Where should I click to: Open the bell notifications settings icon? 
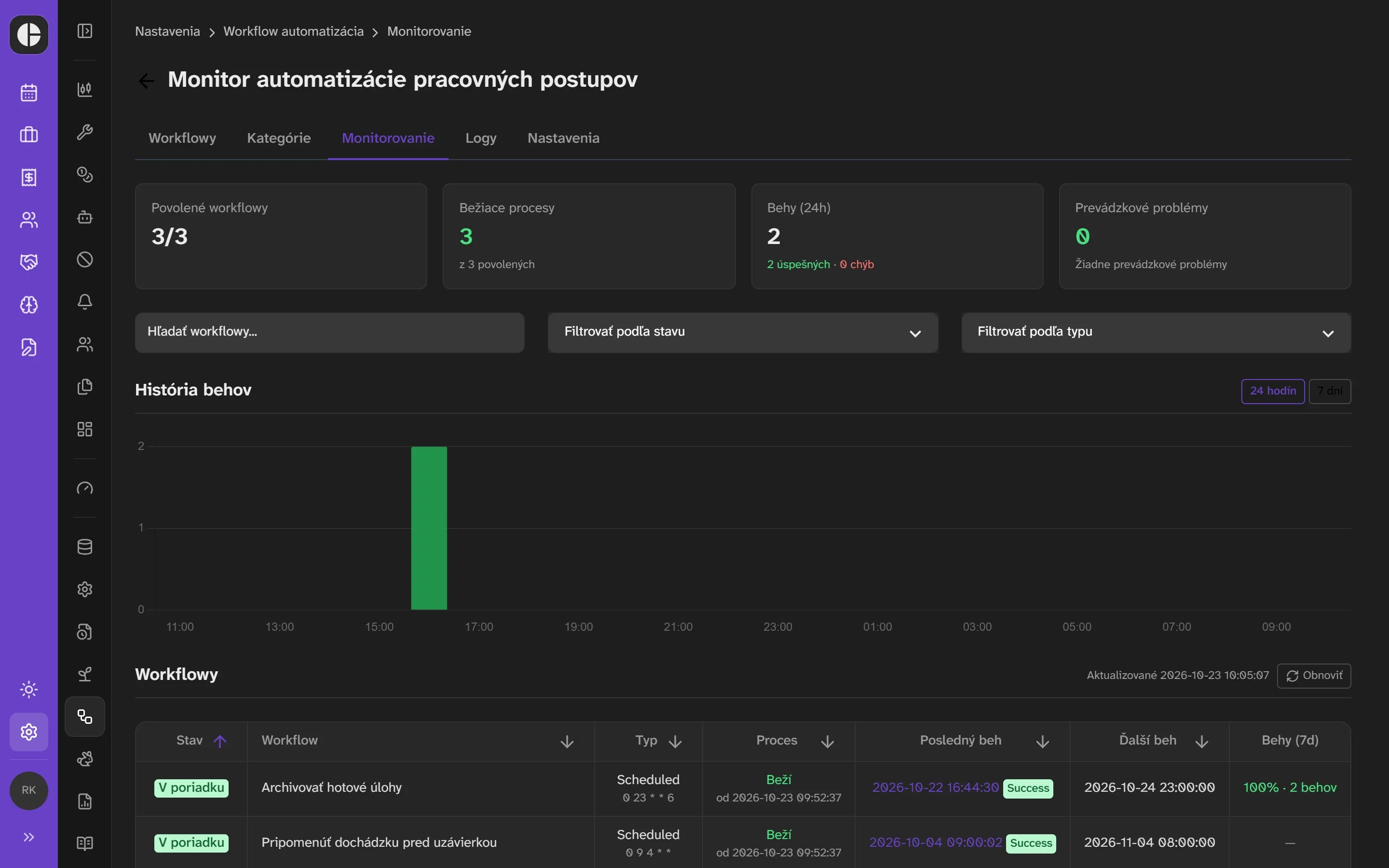click(85, 302)
